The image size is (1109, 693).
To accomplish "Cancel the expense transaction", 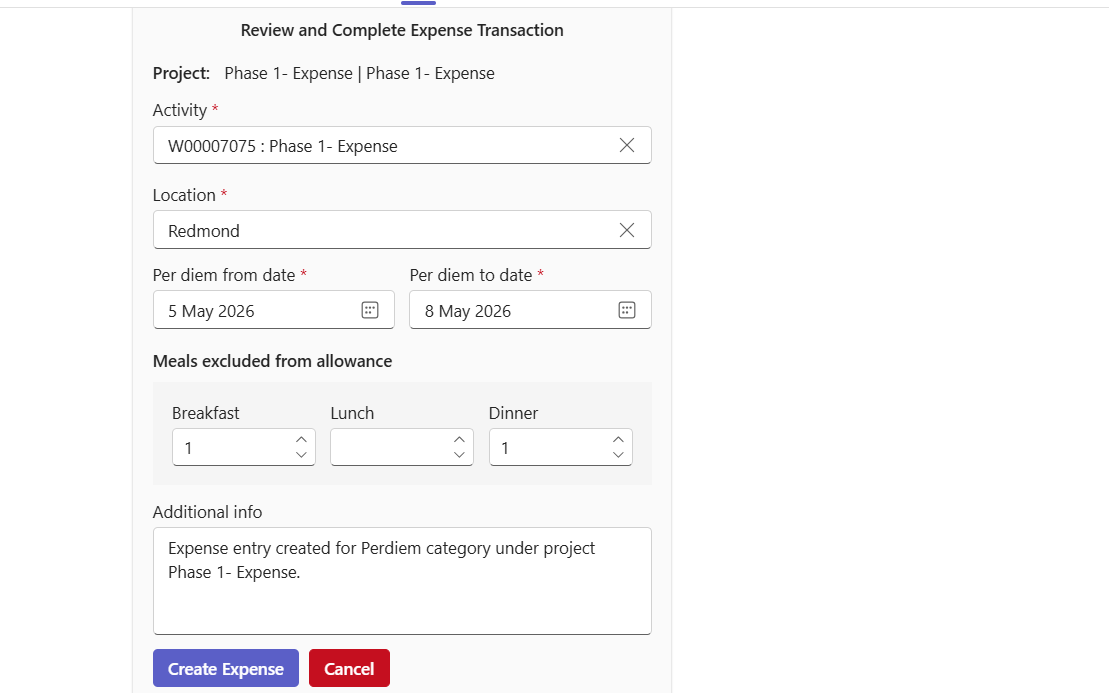I will (x=349, y=668).
